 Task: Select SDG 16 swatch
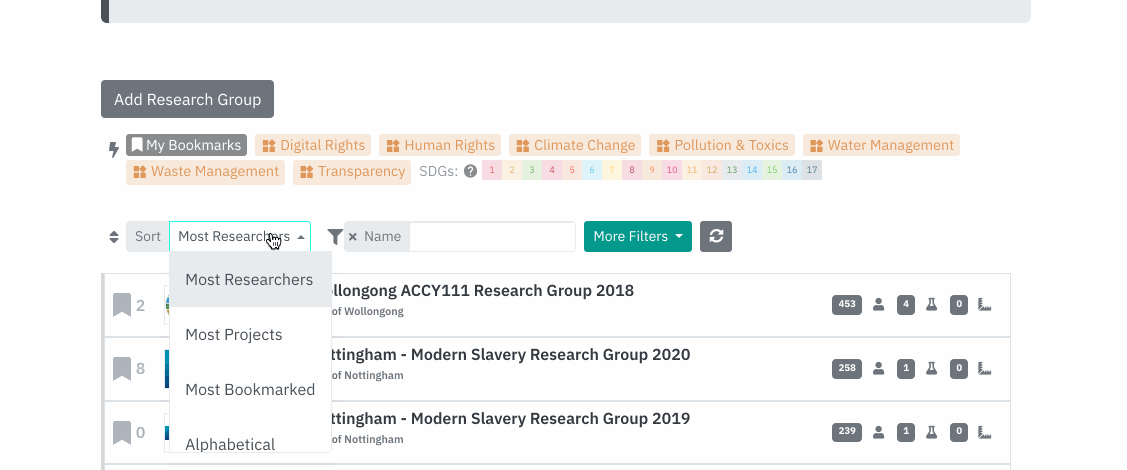(792, 170)
